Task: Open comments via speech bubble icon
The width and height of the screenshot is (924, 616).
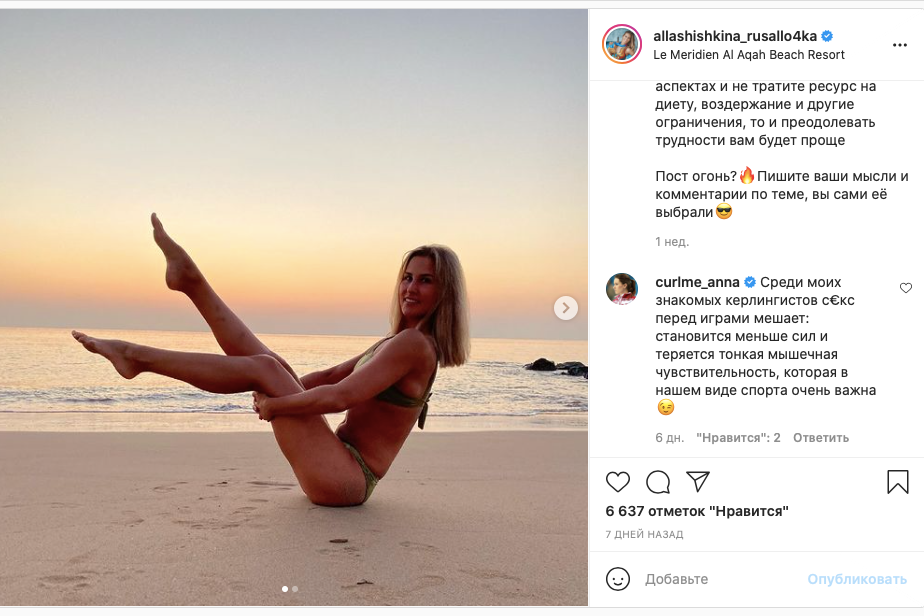Action: point(658,482)
